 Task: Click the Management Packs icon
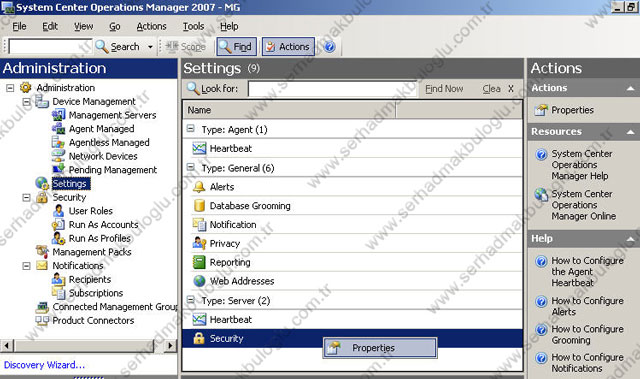(42, 252)
